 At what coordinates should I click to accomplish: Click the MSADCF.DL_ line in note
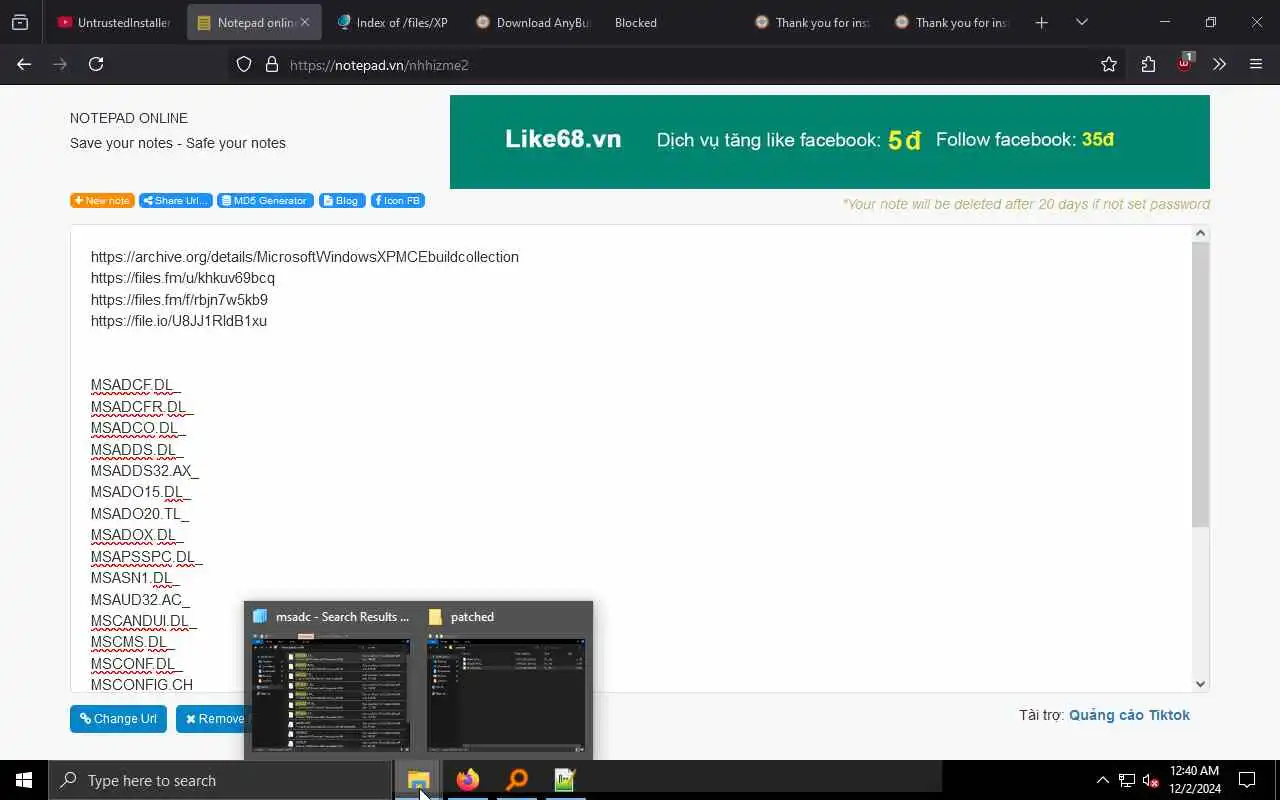pos(136,385)
